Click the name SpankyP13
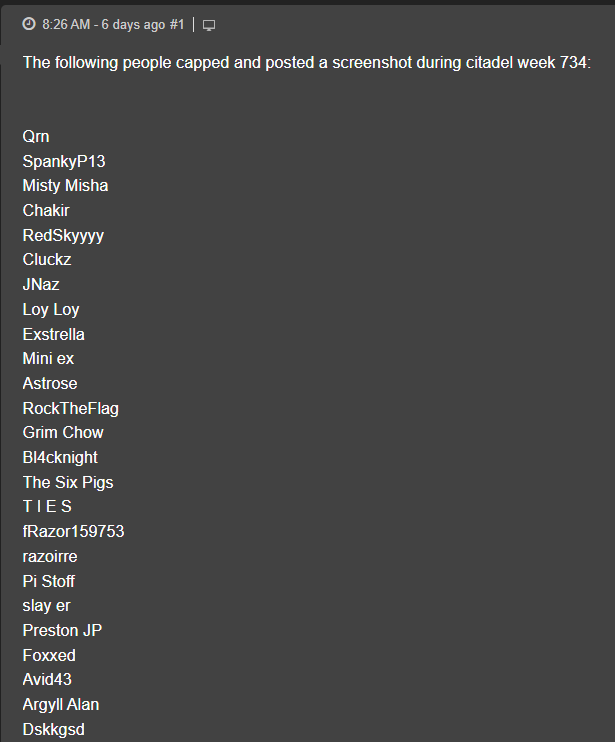Image resolution: width=615 pixels, height=742 pixels. point(64,161)
